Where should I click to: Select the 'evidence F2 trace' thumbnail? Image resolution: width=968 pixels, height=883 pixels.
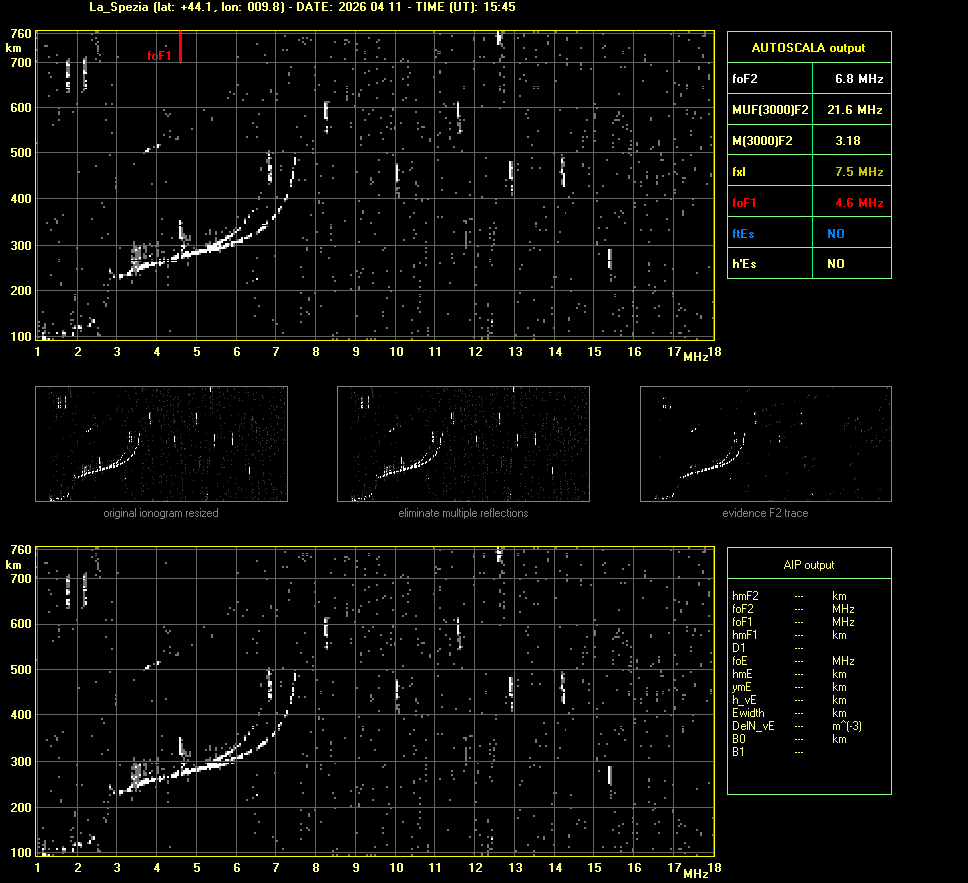[765, 444]
